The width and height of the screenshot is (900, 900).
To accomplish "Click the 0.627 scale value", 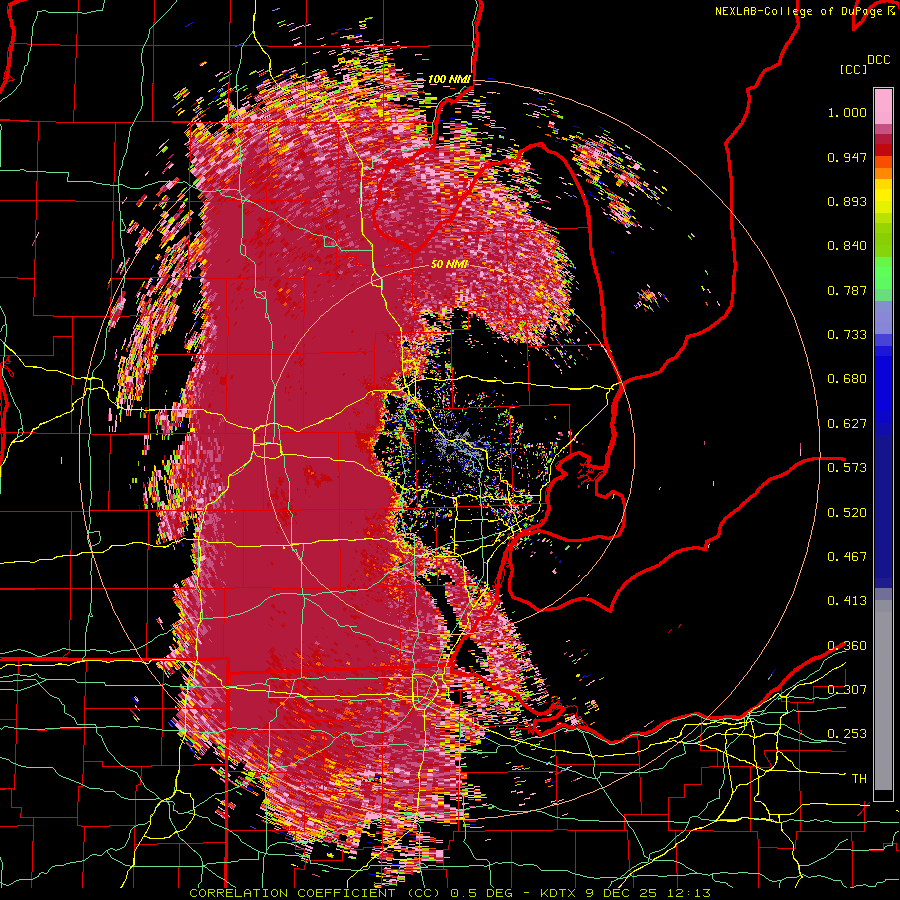I will click(847, 424).
